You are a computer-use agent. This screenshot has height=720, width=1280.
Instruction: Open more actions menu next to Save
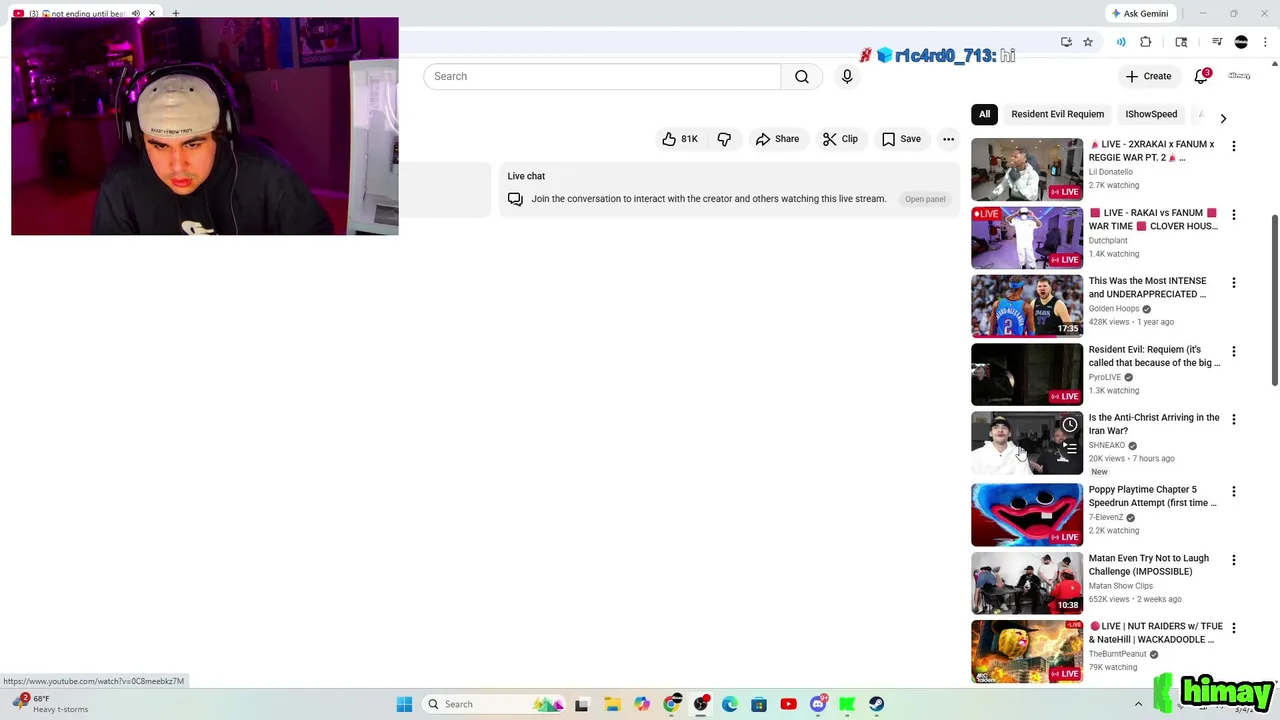(948, 139)
